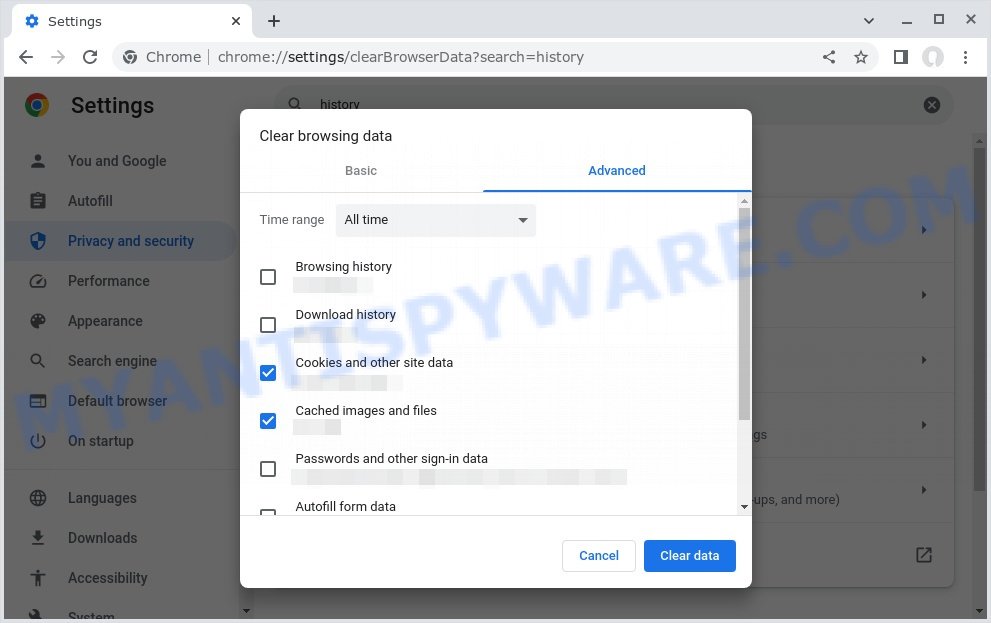Click the Accessibility figure icon

pos(38,578)
